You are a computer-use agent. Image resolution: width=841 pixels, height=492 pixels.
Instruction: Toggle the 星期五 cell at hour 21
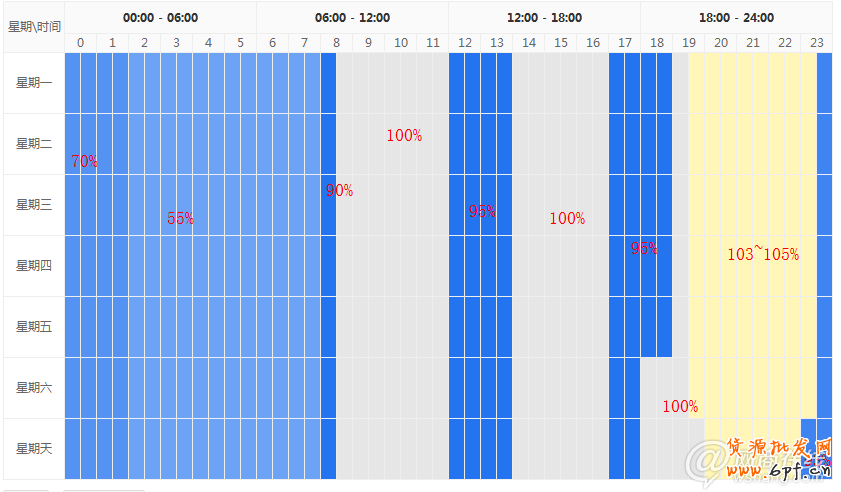coord(753,326)
